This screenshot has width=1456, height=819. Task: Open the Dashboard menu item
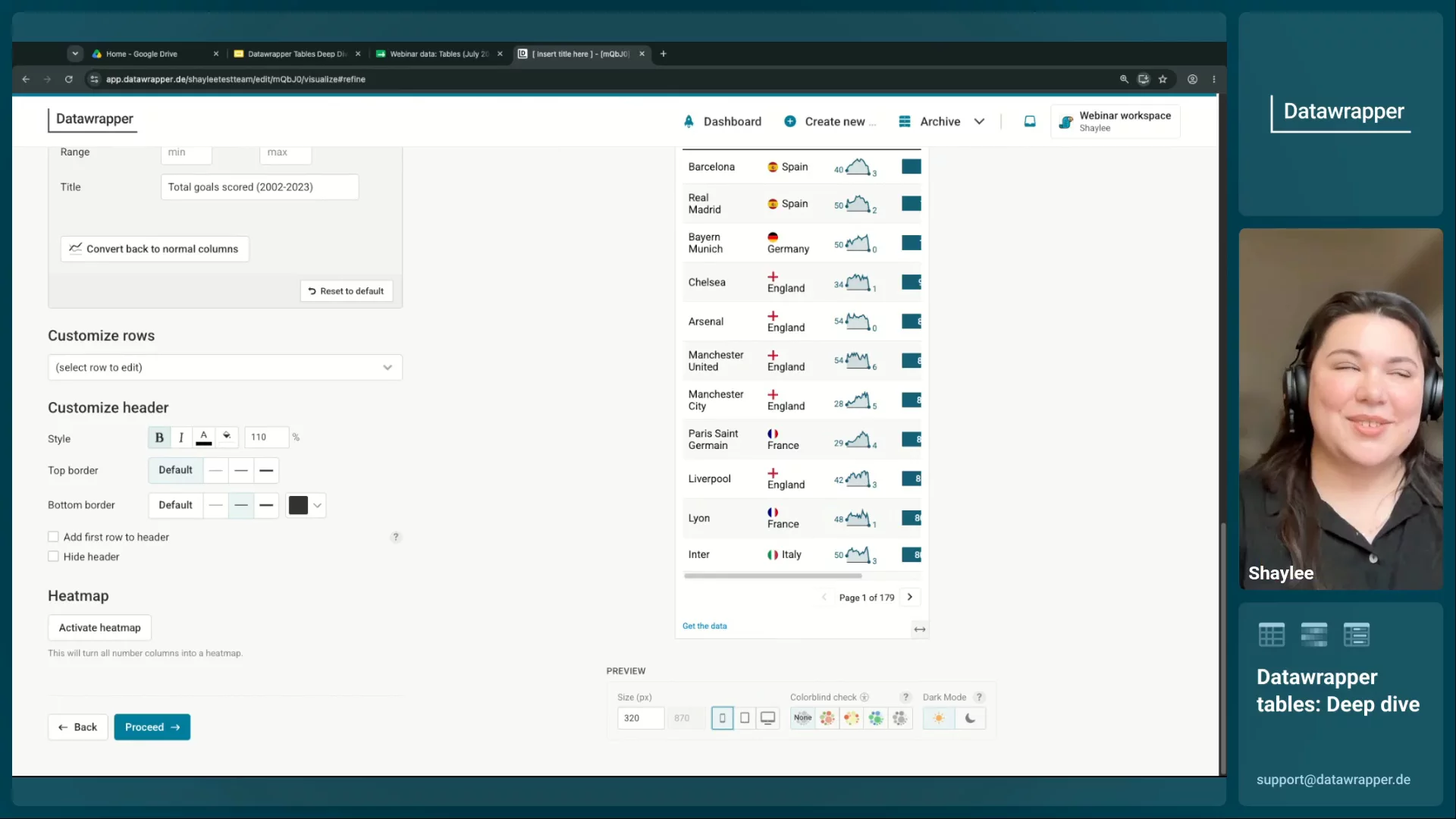point(722,121)
